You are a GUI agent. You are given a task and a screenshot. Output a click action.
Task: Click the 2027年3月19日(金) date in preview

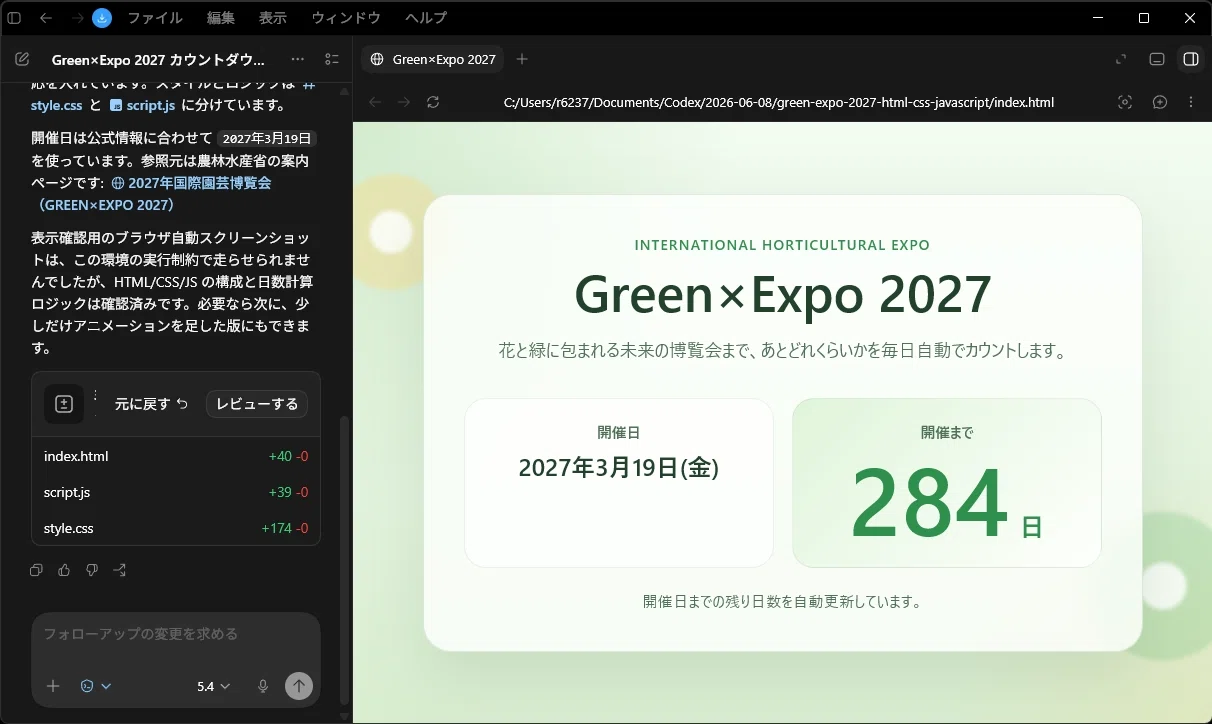619,468
